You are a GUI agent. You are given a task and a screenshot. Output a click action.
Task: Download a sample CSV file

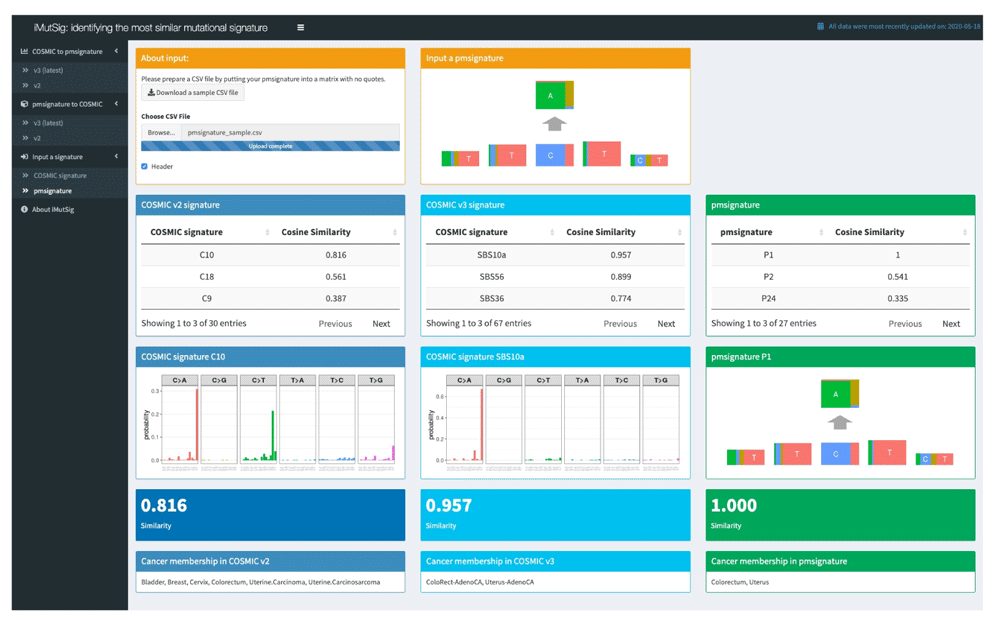pos(193,93)
